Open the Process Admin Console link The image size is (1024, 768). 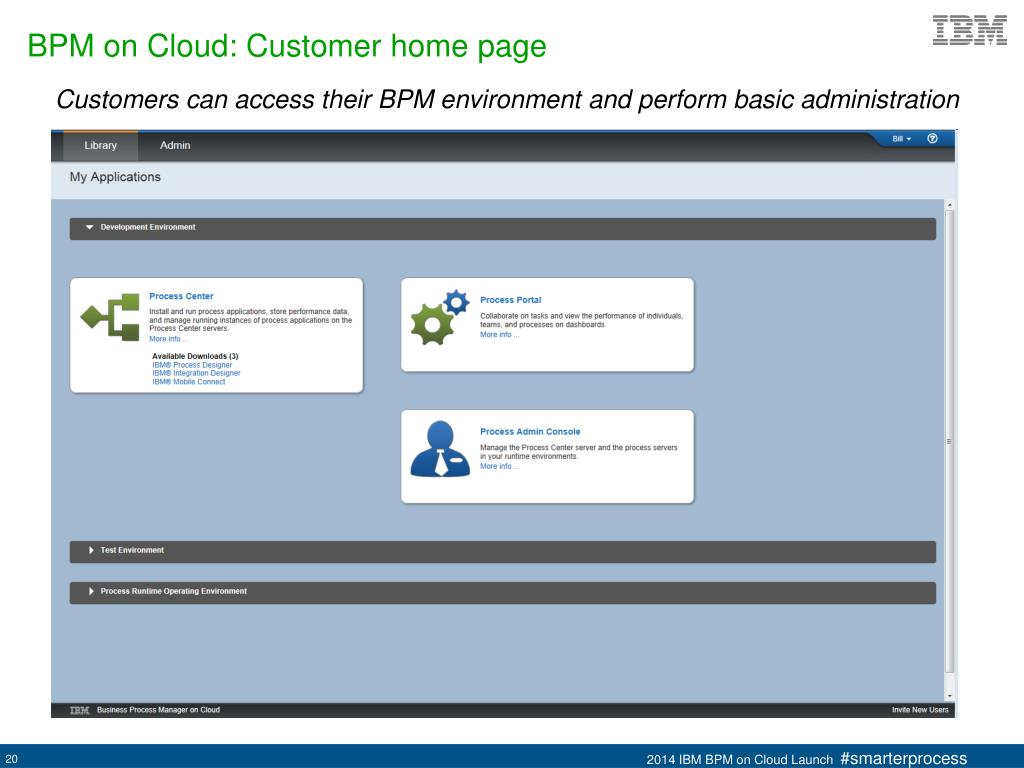click(530, 432)
